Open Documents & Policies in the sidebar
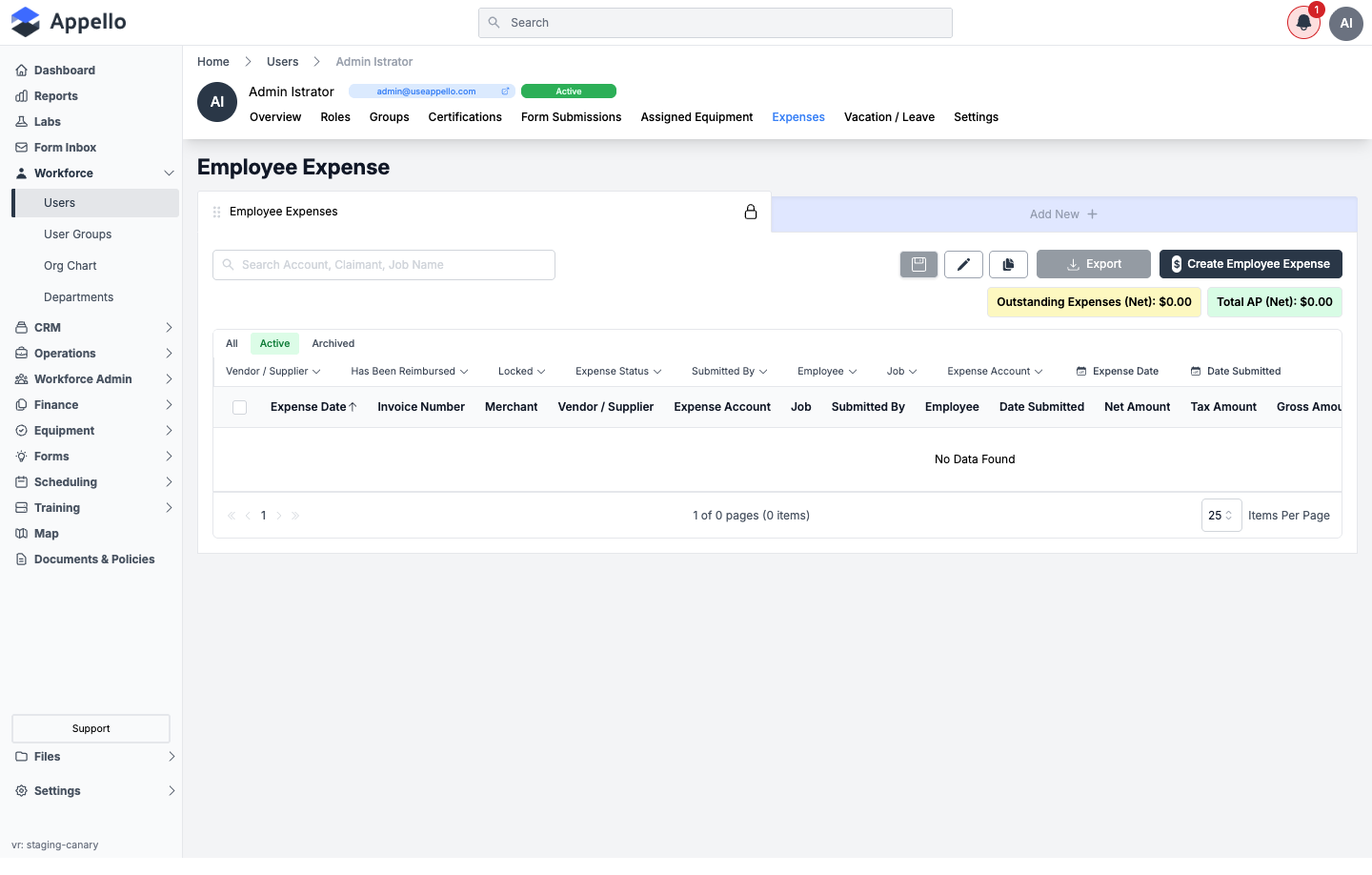 click(x=95, y=560)
